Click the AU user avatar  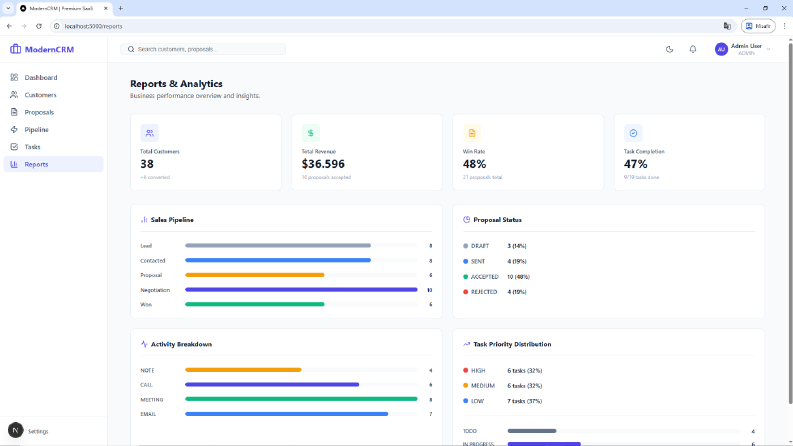(721, 49)
